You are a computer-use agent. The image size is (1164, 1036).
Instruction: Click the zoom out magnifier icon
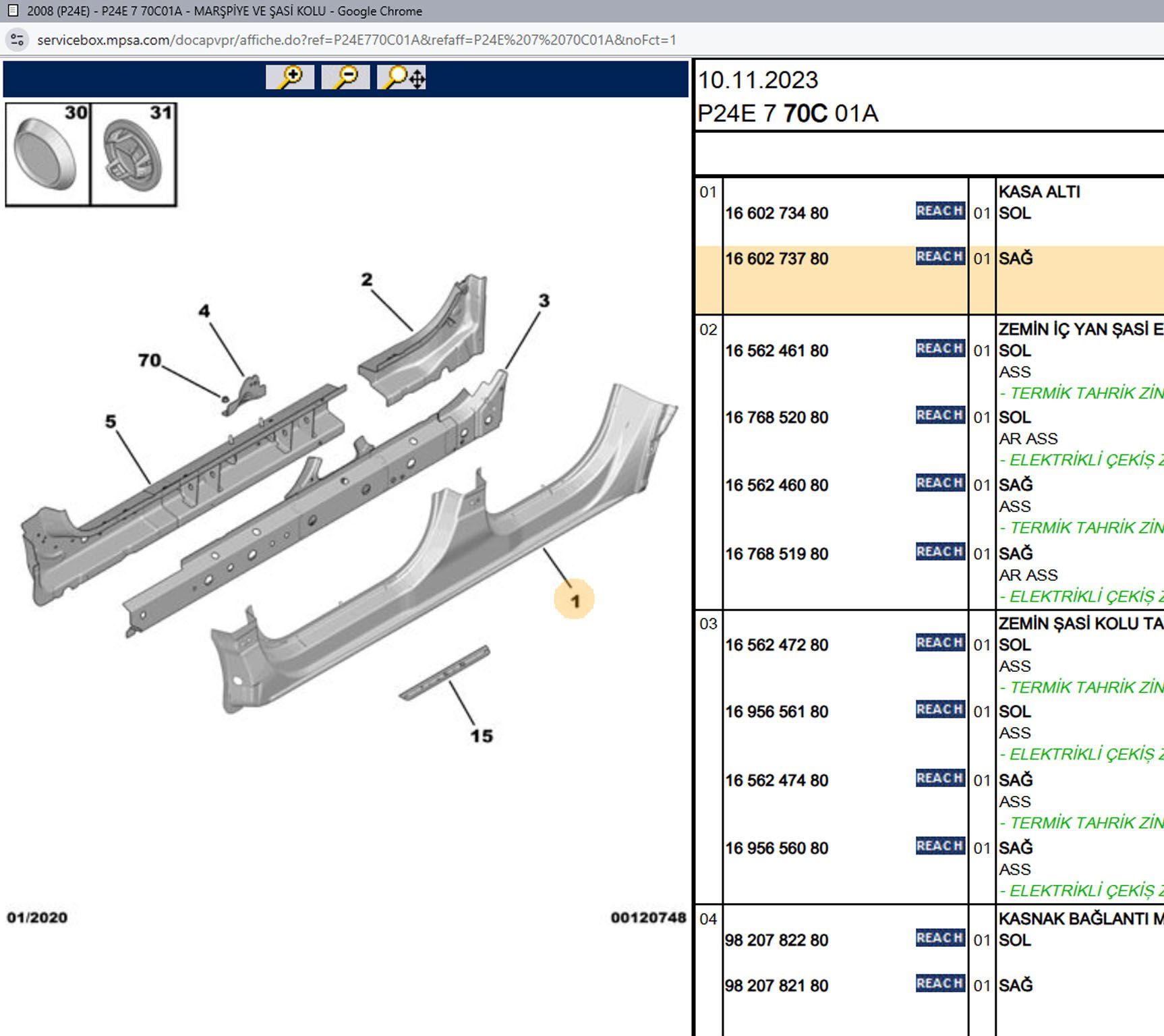[345, 78]
